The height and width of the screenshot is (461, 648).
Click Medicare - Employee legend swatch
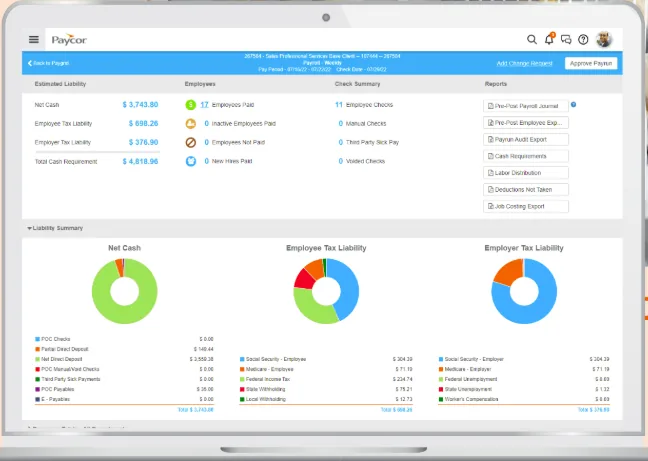pyautogui.click(x=242, y=369)
